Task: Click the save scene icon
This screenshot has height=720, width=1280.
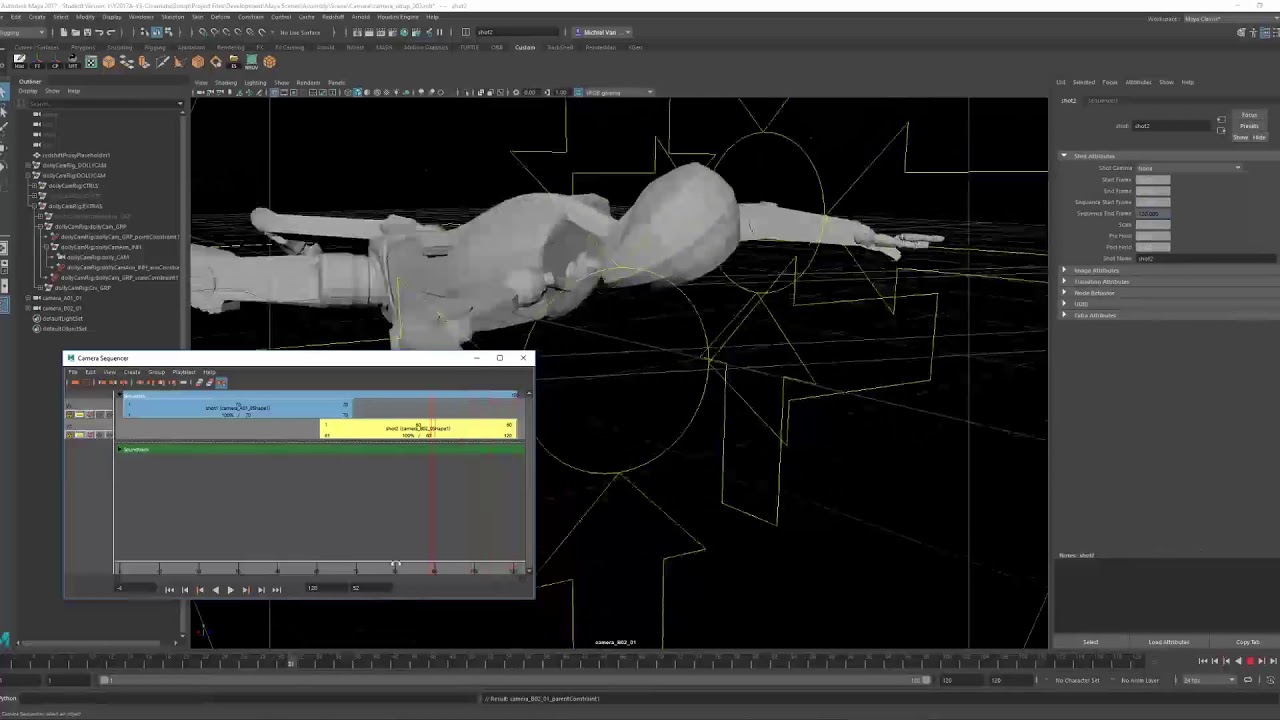Action: pos(87,32)
